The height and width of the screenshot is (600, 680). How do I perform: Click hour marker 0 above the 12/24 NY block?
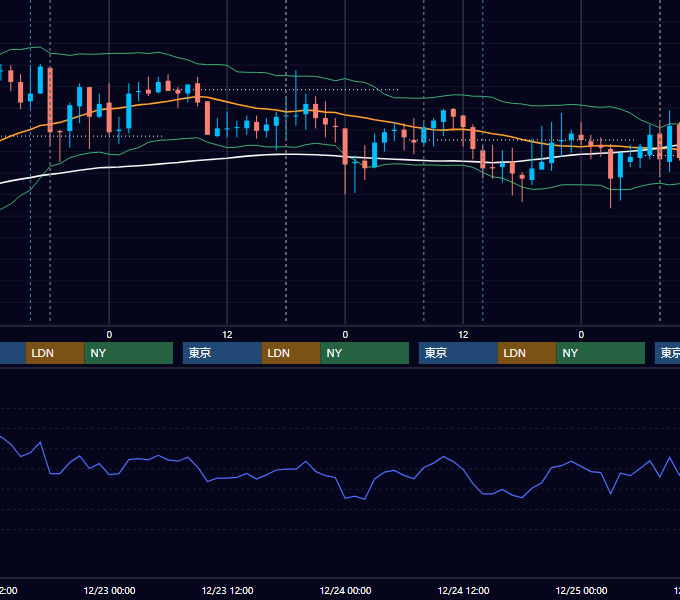pos(345,335)
